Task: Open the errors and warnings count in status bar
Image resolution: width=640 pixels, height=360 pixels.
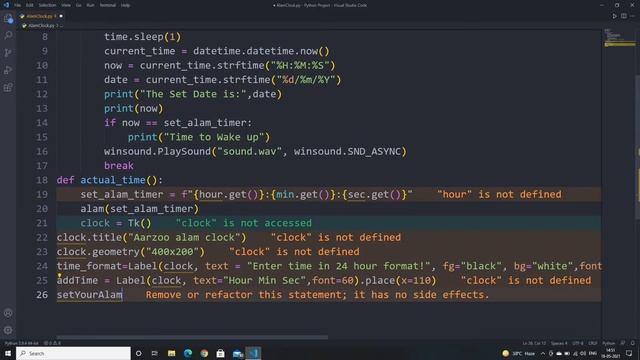Action: point(52,343)
